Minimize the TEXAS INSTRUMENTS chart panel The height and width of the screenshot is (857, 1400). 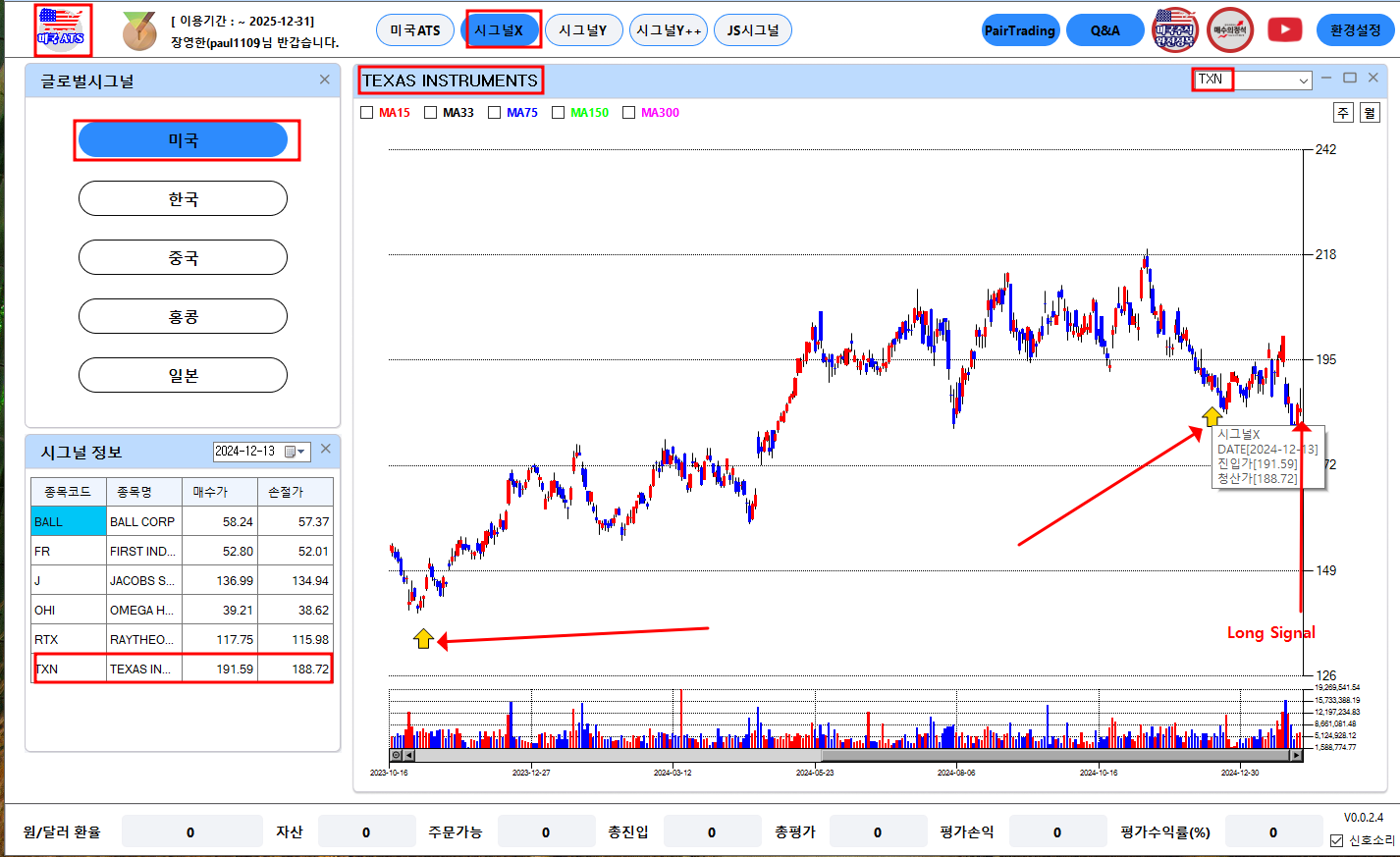[x=1326, y=78]
